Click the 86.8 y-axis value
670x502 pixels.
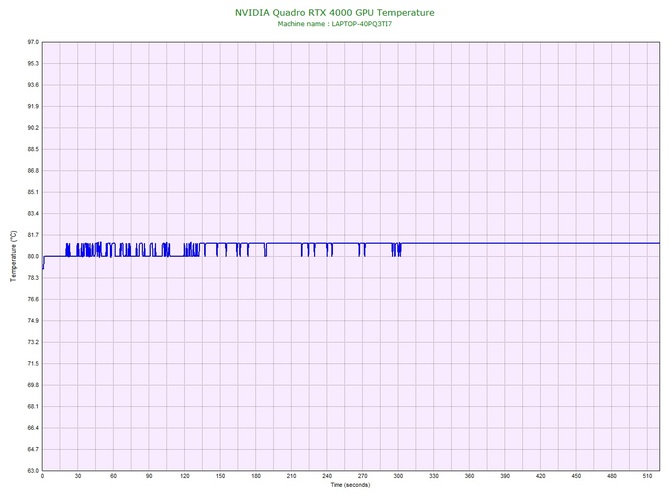tap(33, 171)
